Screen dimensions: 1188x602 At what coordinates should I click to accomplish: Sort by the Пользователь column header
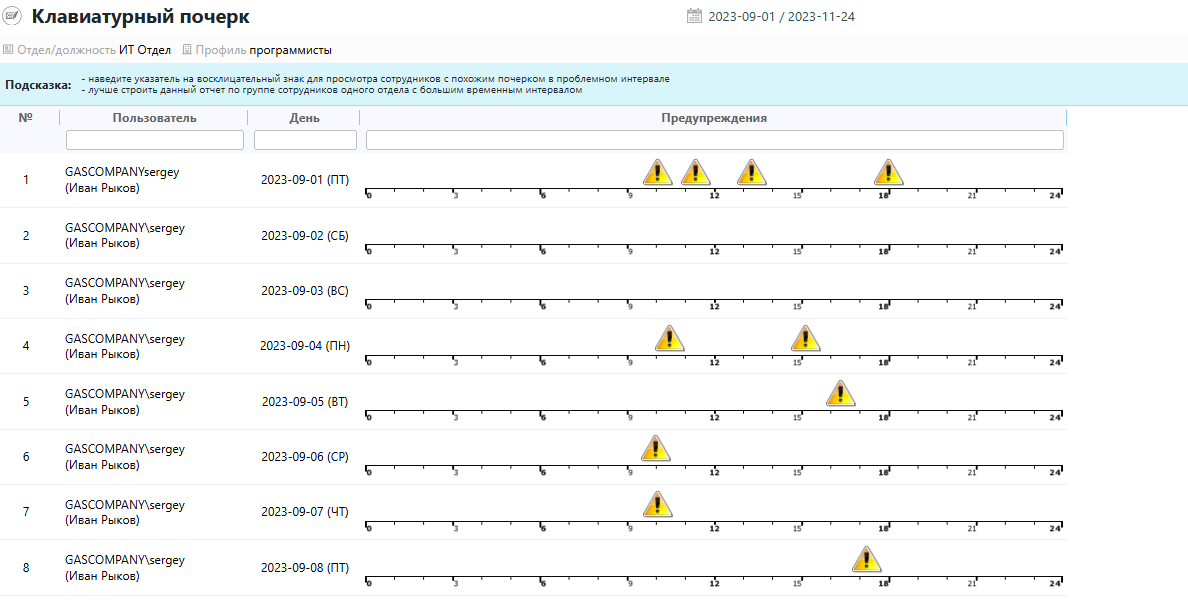tap(155, 118)
